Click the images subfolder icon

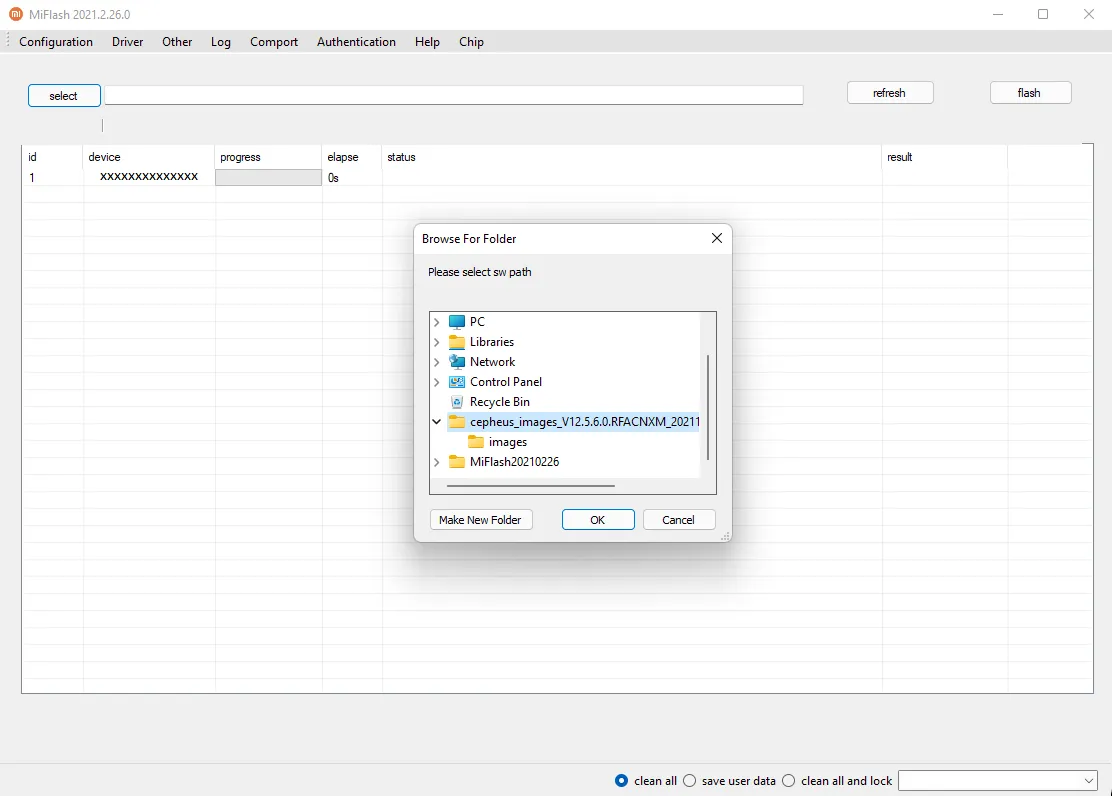coord(476,442)
